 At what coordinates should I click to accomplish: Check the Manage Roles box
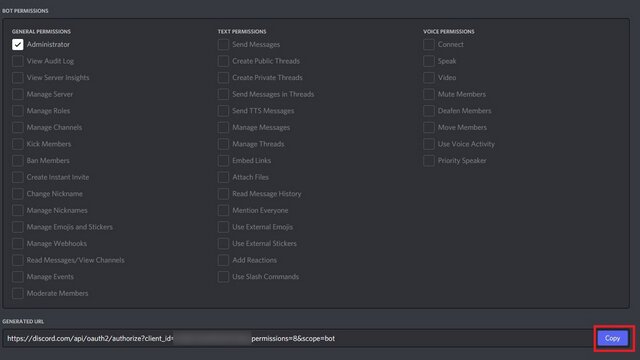[x=18, y=111]
